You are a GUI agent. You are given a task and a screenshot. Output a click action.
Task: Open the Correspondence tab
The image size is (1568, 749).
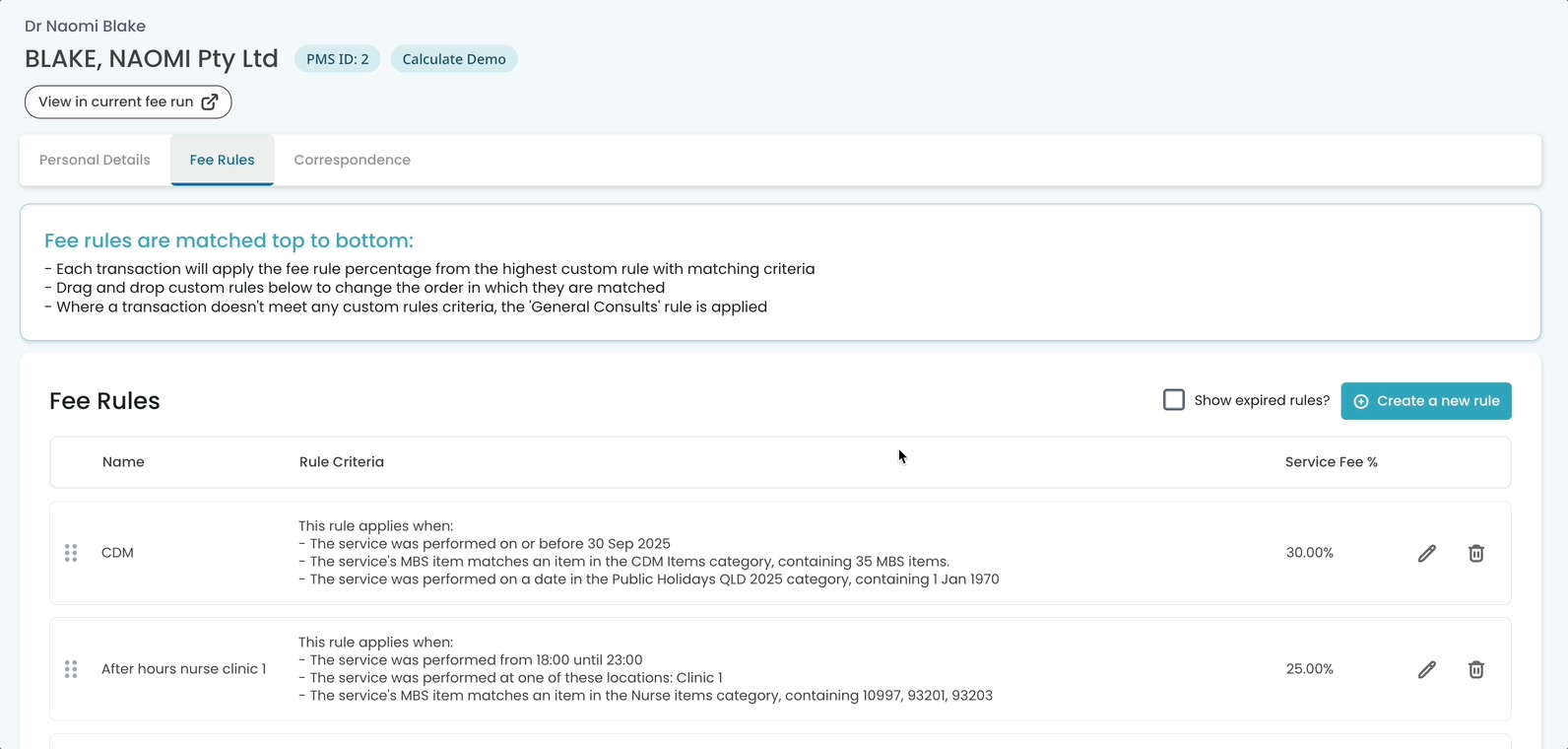352,160
